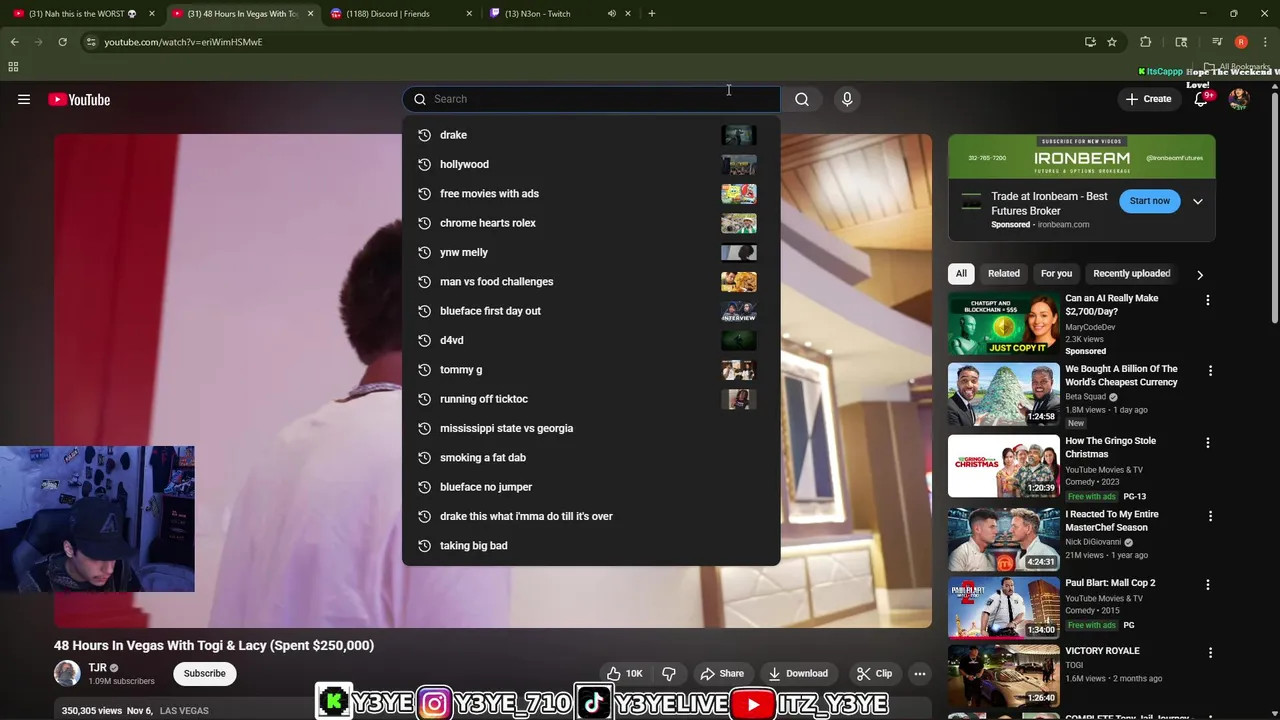The height and width of the screenshot is (720, 1280).
Task: Choose 'taking big bad' suggestion
Action: (590, 545)
